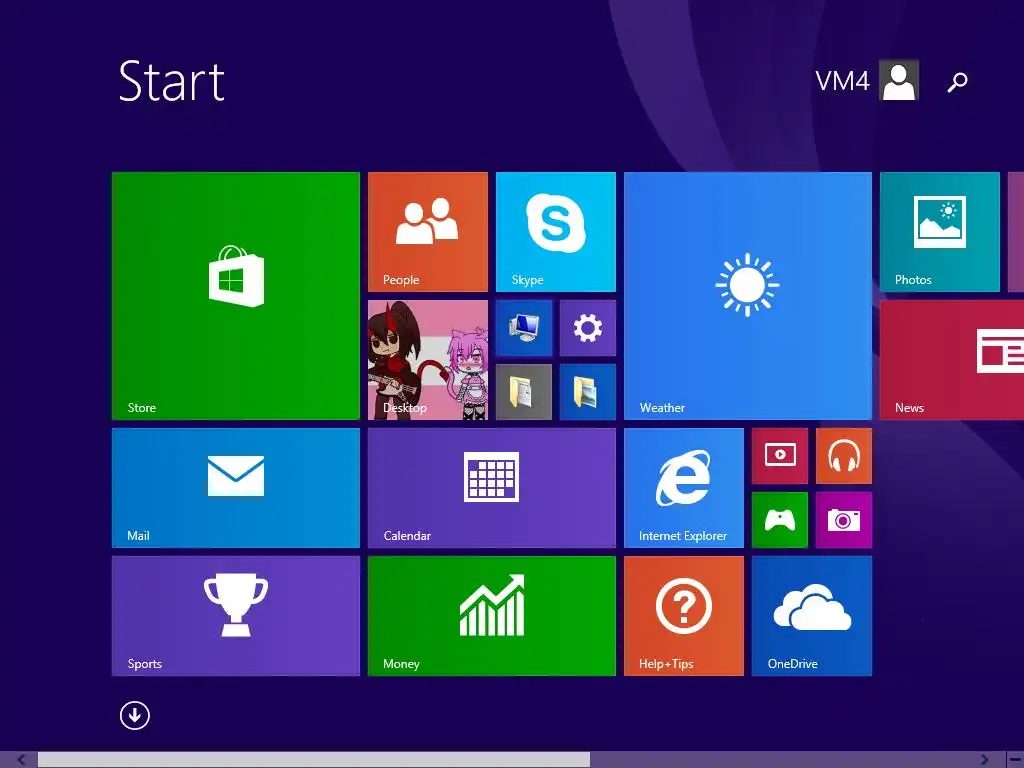This screenshot has width=1024, height=768.
Task: Open the OneDrive tile
Action: coord(812,616)
